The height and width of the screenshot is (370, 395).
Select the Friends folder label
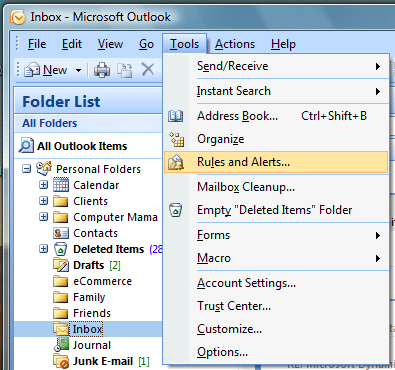[92, 313]
